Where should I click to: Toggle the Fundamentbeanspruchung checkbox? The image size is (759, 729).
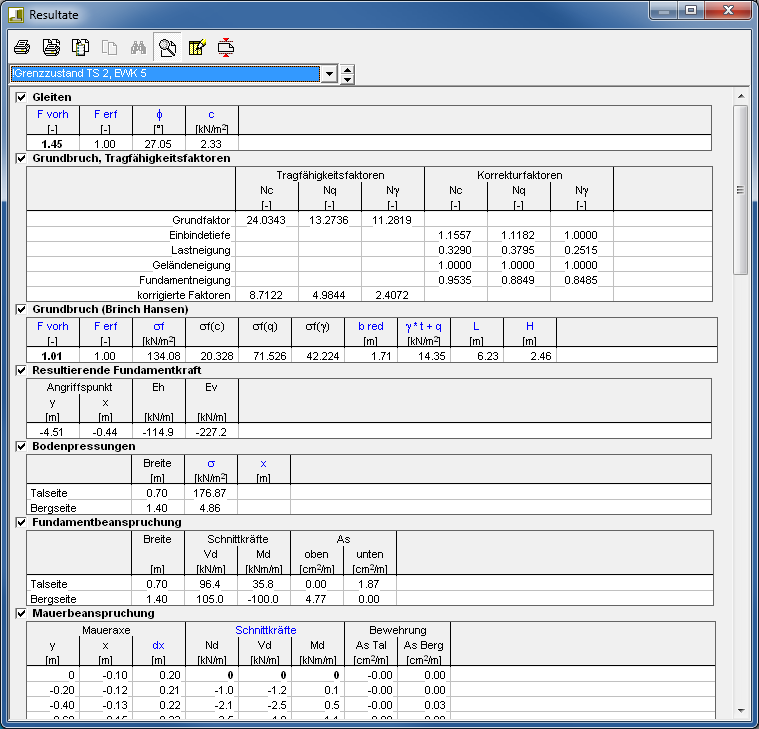point(21,522)
